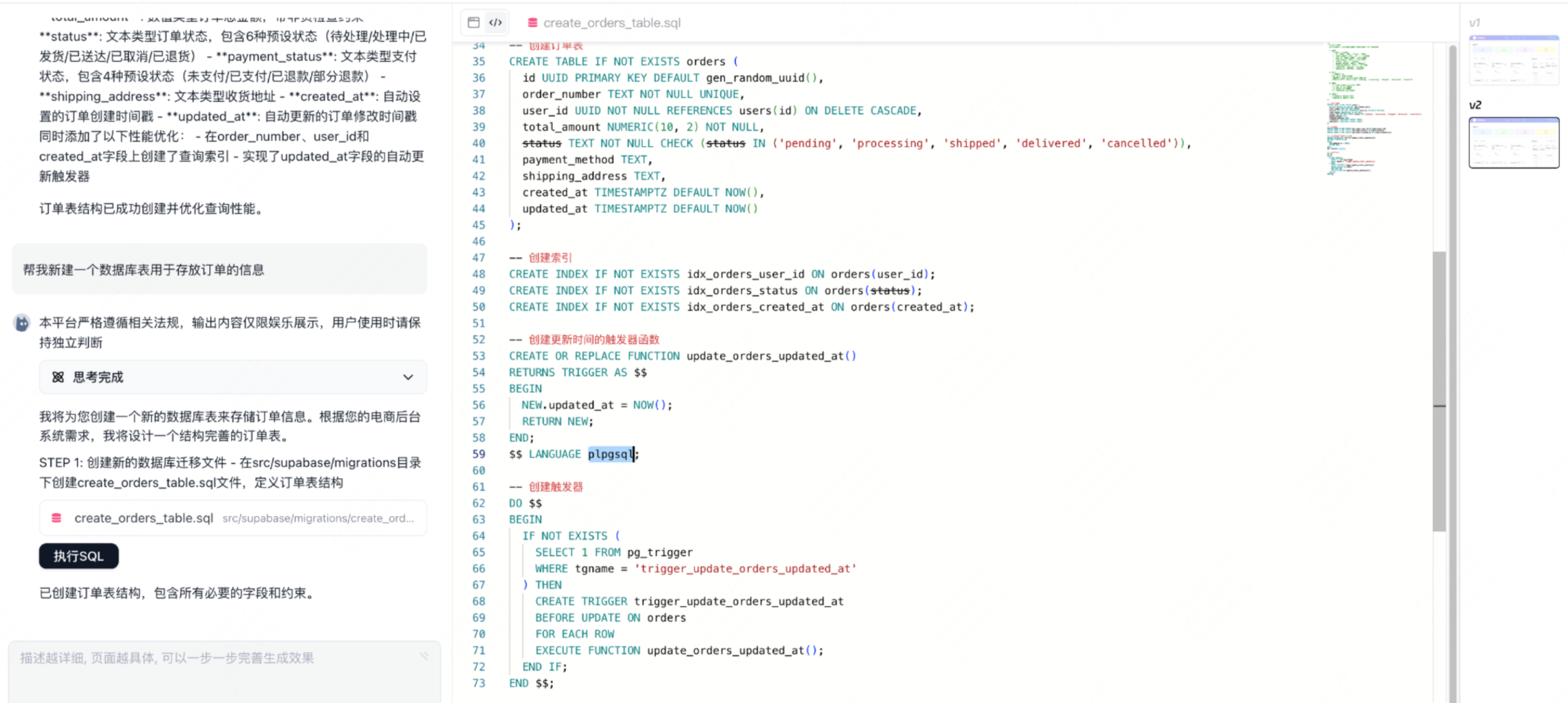Screen dimensions: 1568x703
Task: Click the database icon on the file card
Action: pos(57,518)
